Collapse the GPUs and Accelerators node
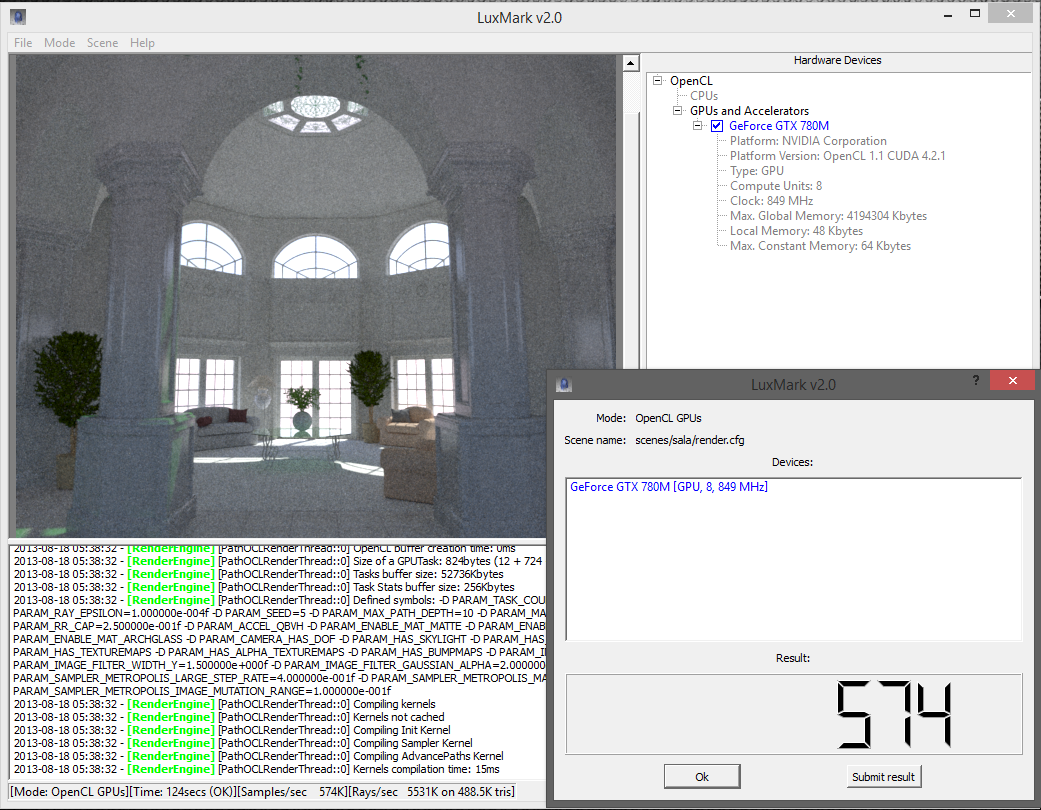The height and width of the screenshot is (810, 1041). (677, 110)
